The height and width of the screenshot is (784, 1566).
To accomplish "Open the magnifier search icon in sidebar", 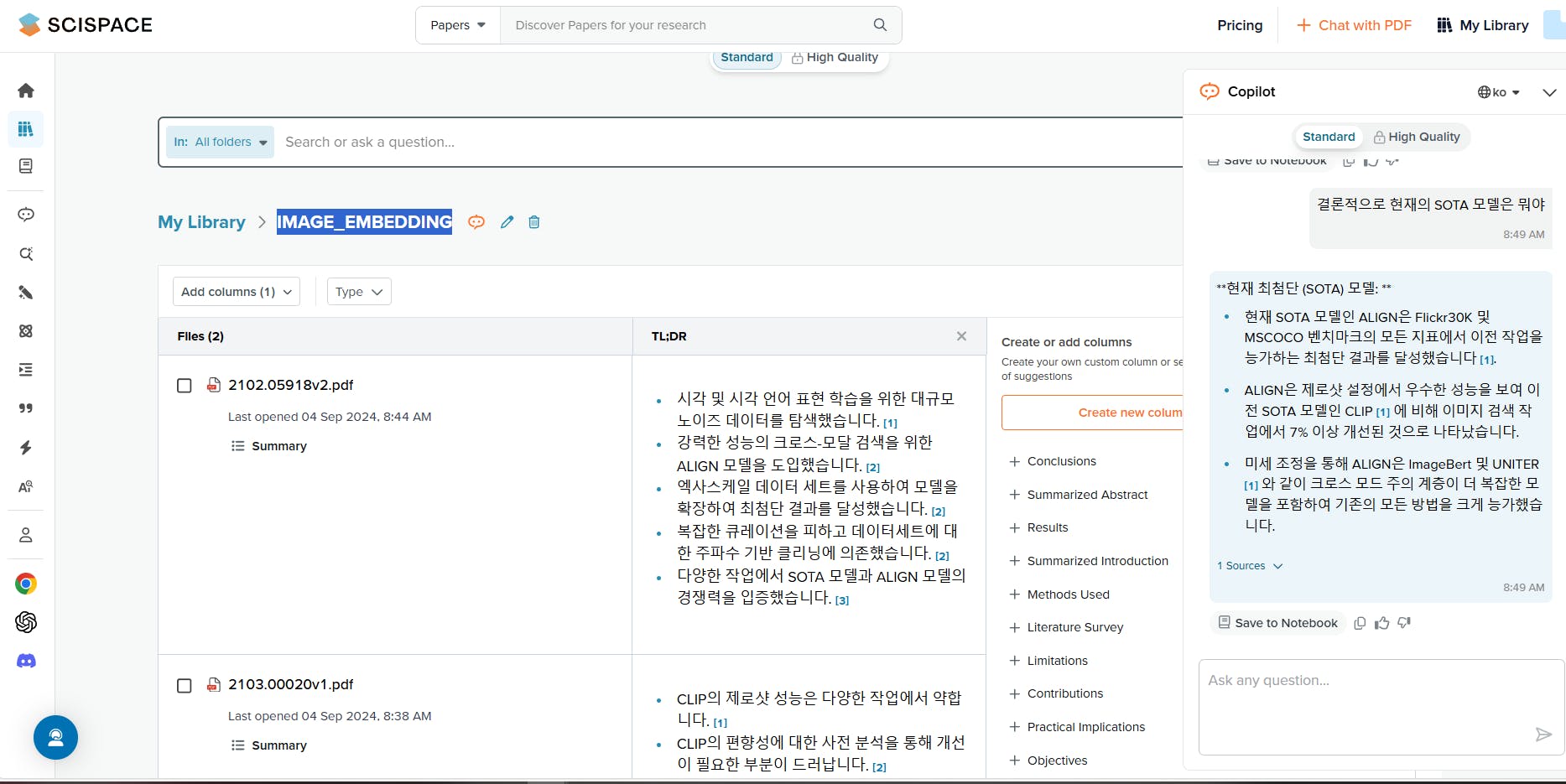I will click(x=26, y=254).
